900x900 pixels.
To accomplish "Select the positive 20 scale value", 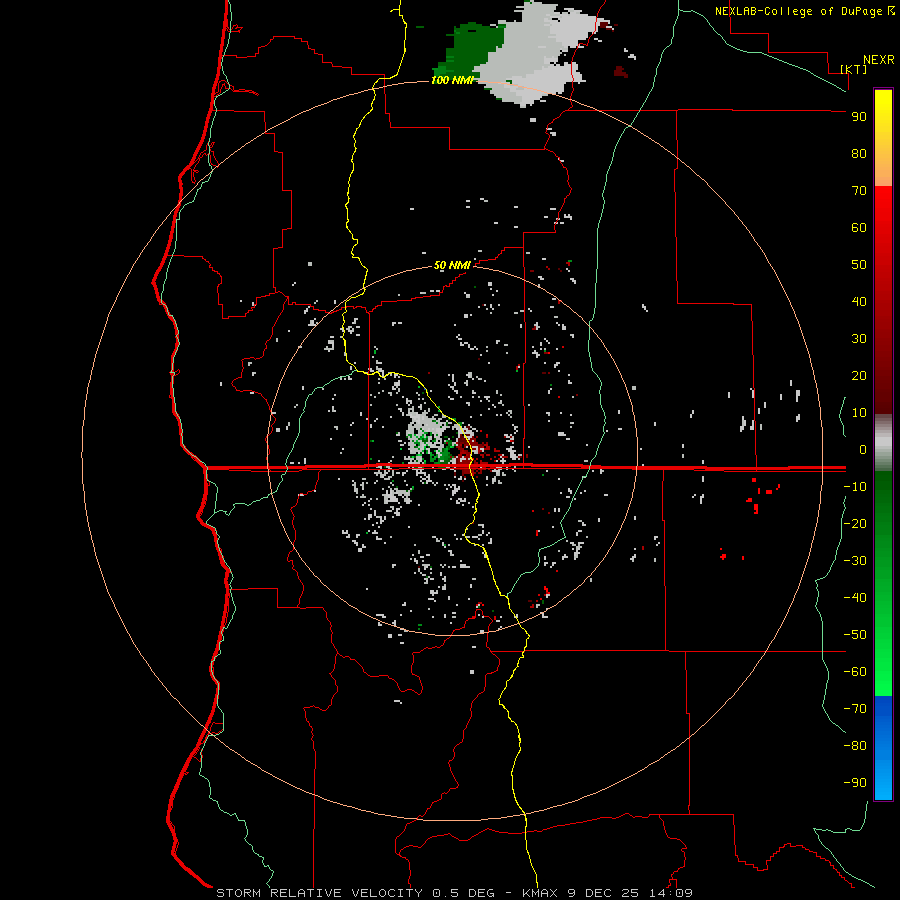I will point(859,376).
